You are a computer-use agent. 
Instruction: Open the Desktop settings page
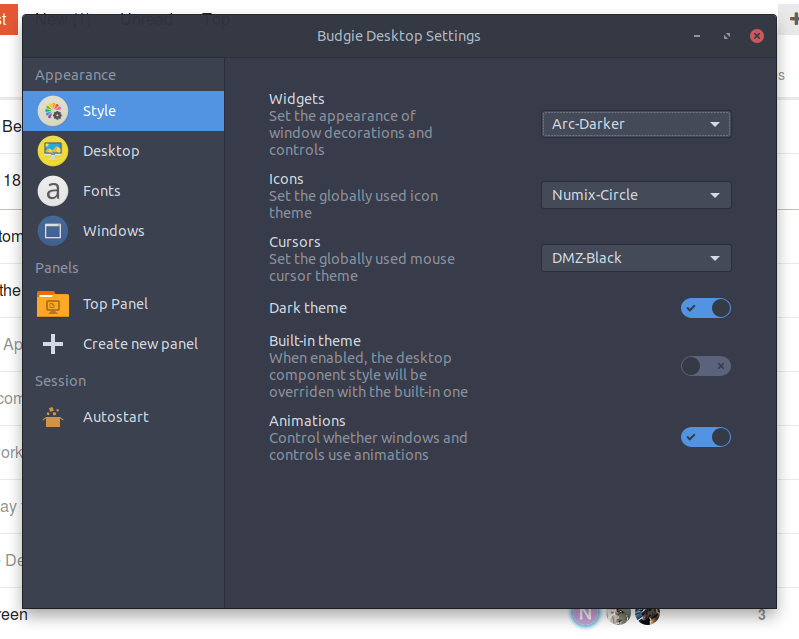(123, 151)
